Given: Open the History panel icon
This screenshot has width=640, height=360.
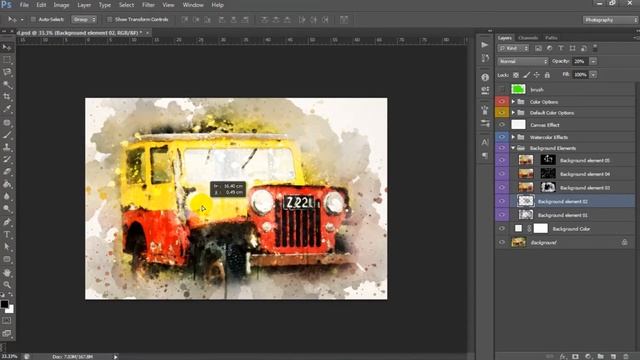Looking at the screenshot, I should 485,58.
